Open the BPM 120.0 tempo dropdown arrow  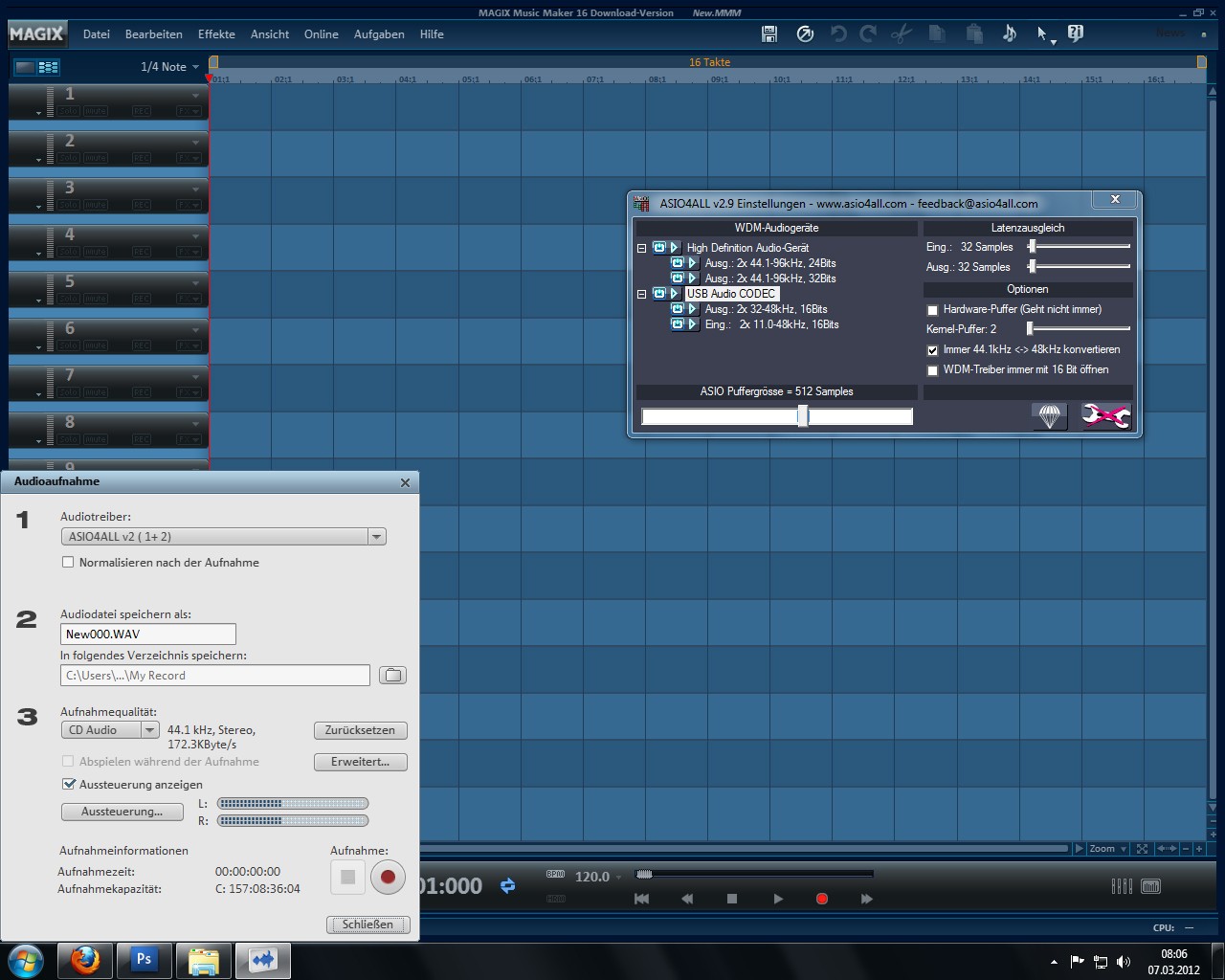tap(619, 877)
